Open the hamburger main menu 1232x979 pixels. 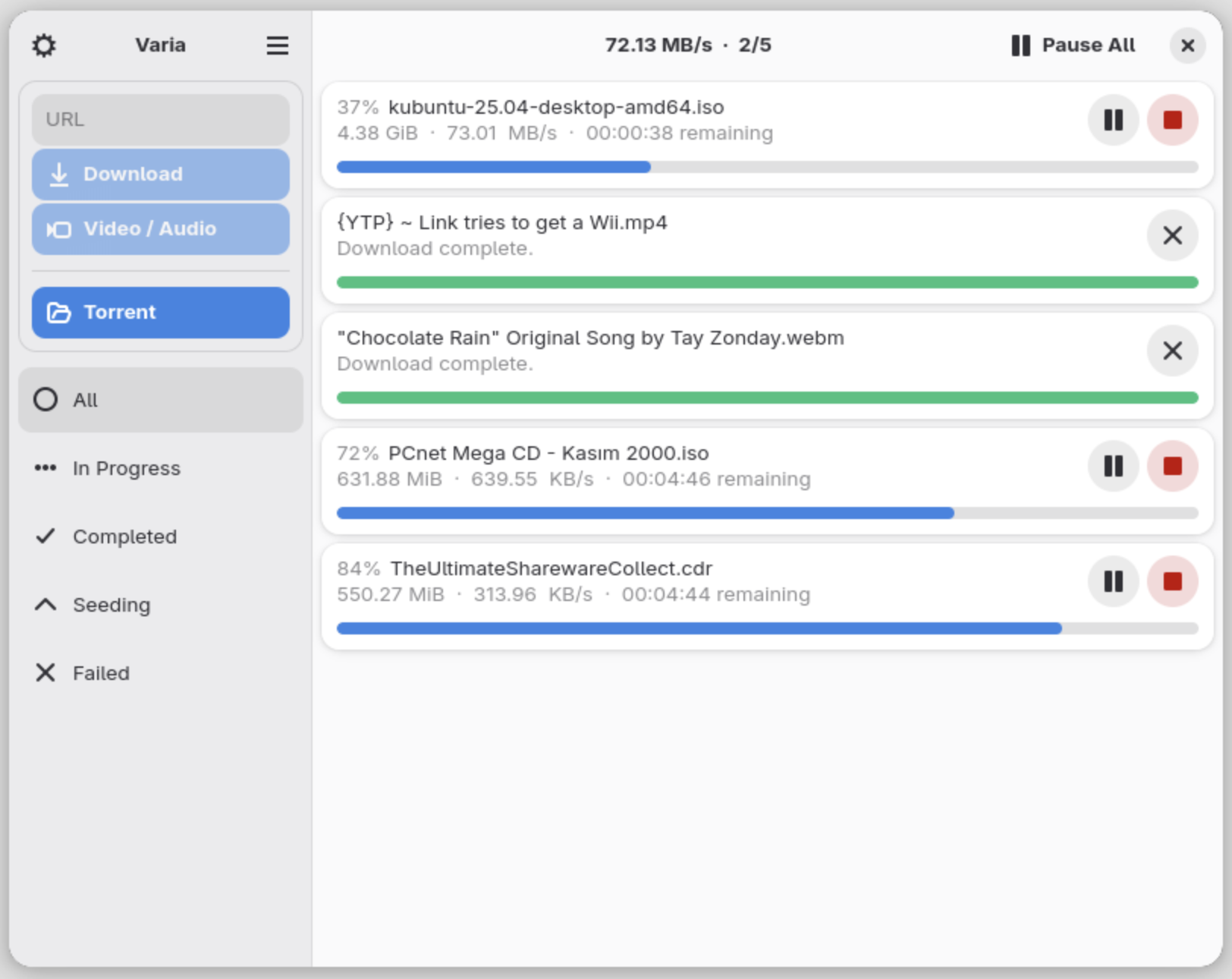pos(277,46)
